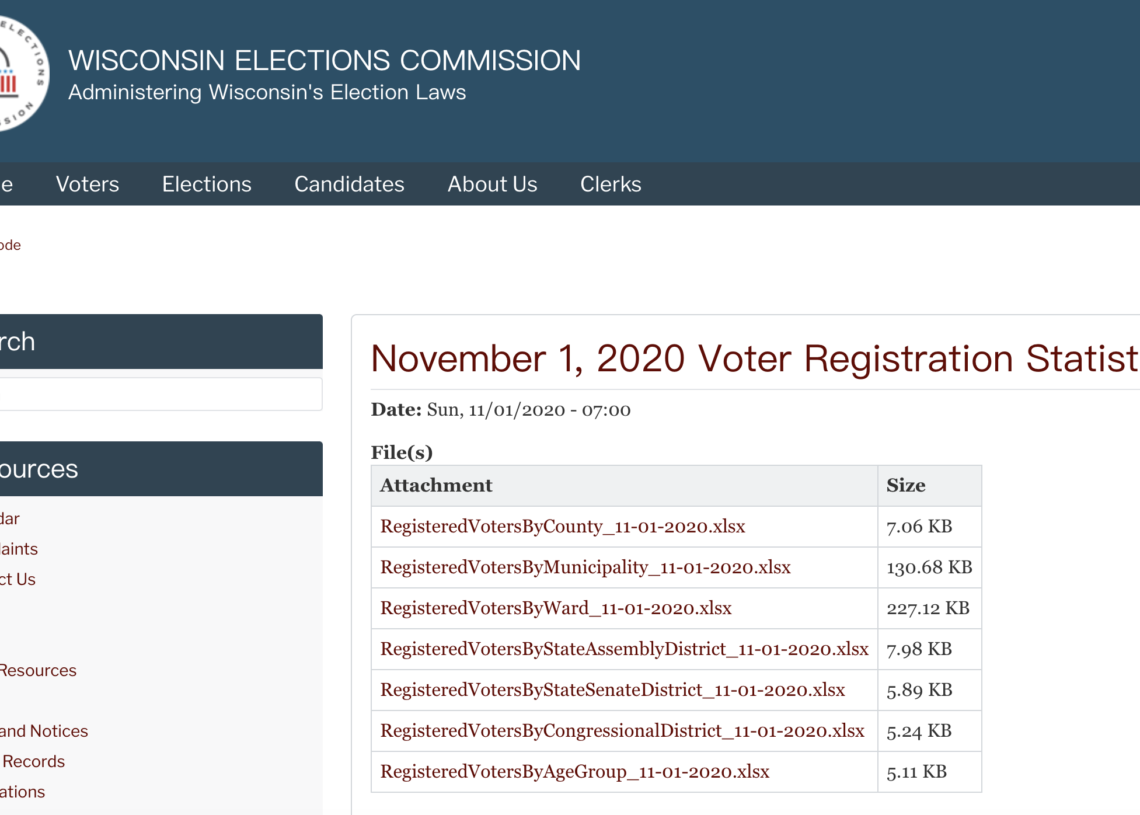Download RegisteredVotersByWard xlsx file

(555, 608)
